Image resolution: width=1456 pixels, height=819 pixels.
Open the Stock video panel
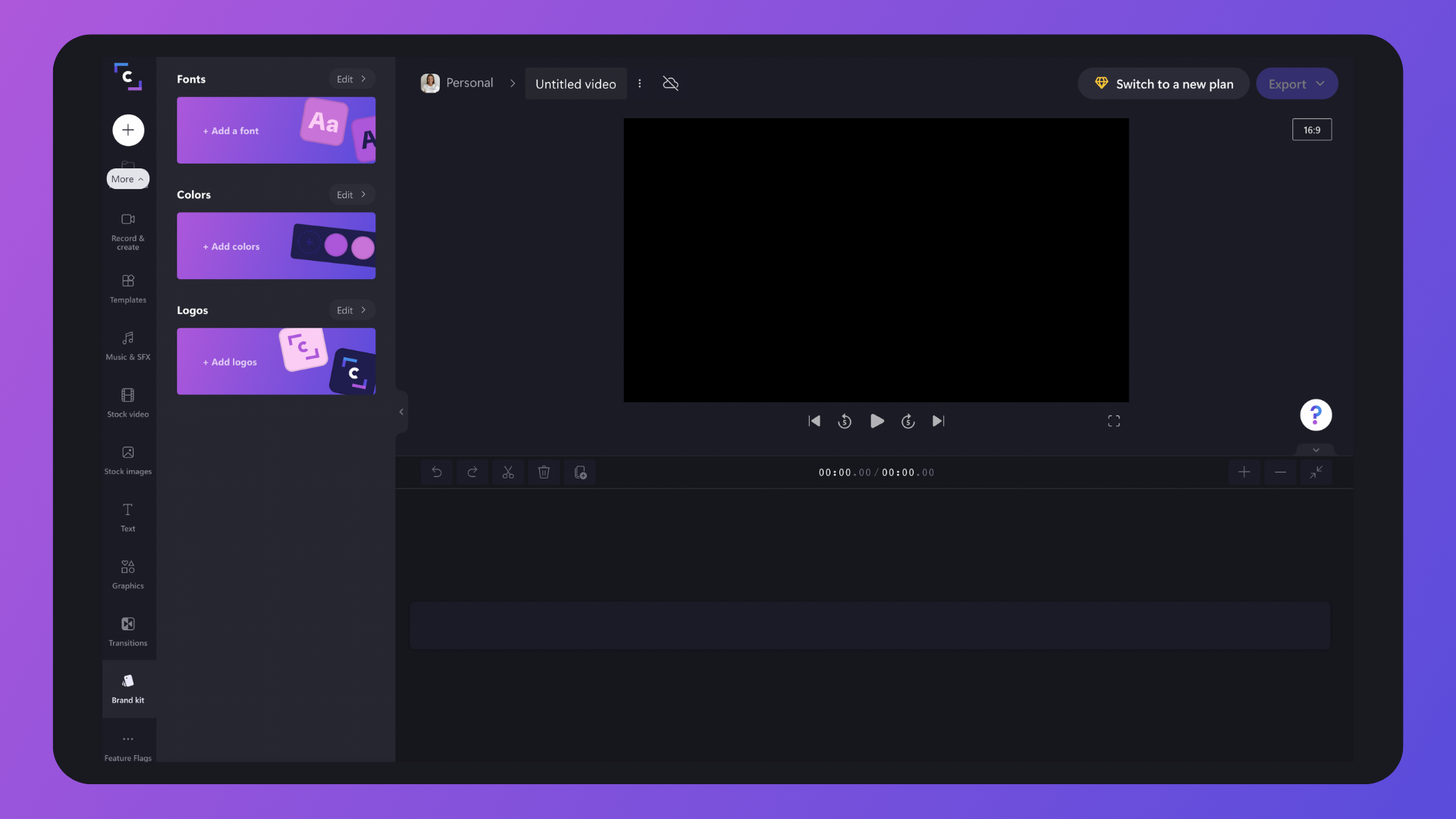pyautogui.click(x=127, y=403)
